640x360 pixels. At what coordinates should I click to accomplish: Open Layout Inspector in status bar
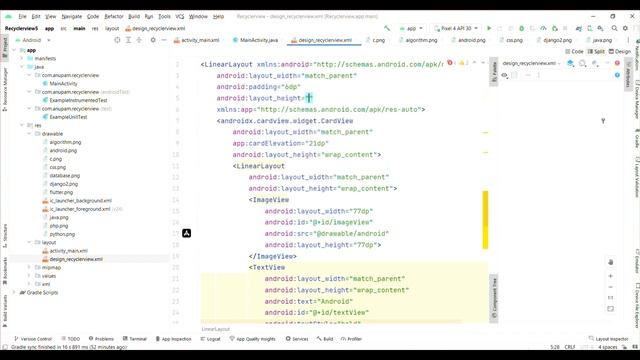pos(608,339)
